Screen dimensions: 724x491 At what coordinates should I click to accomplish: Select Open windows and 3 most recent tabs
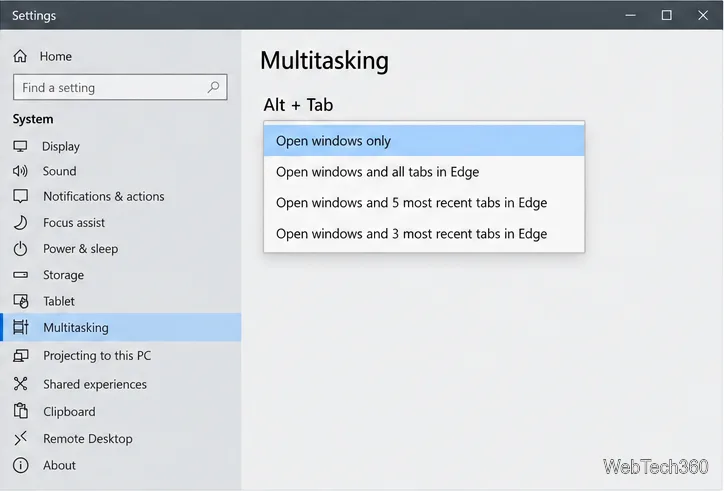pyautogui.click(x=424, y=234)
